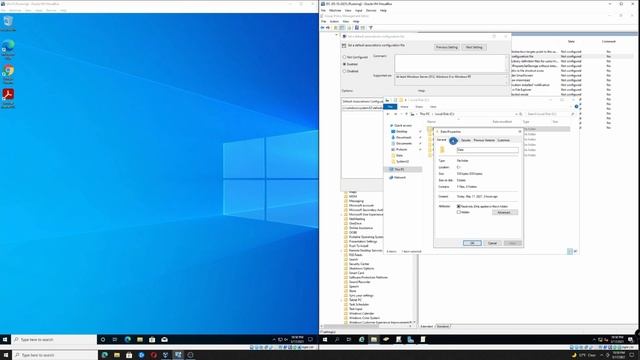Open Start menu in the right VM taskbar
The image size is (640, 360).
325,340
